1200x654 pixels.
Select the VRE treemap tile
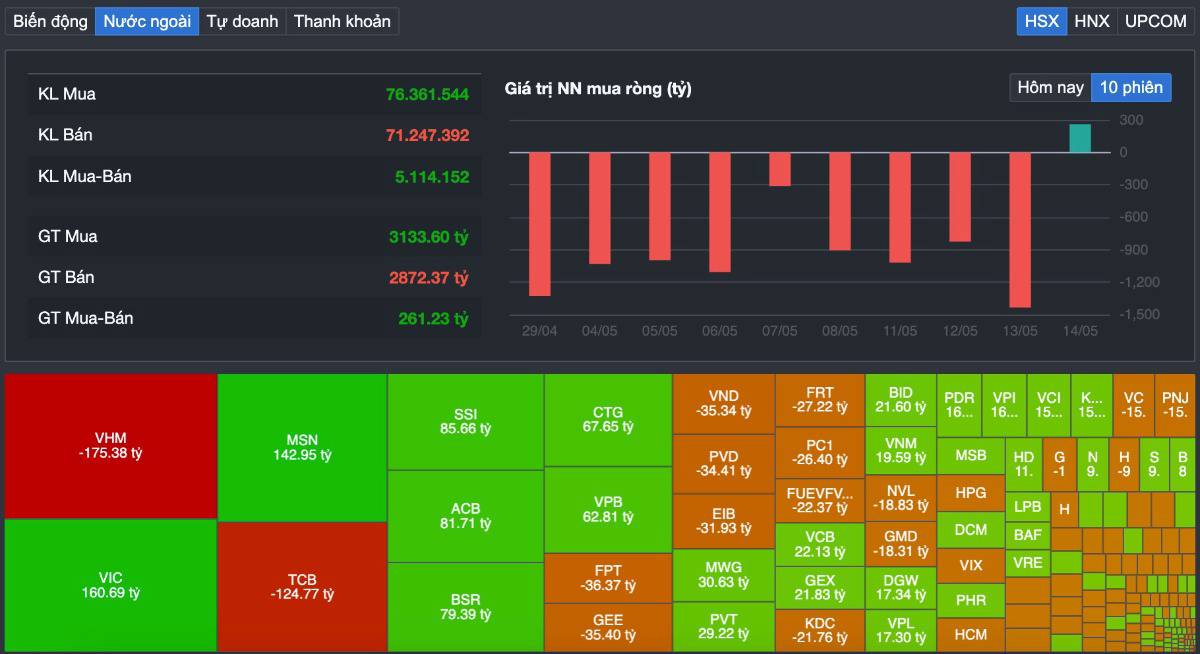(1027, 562)
